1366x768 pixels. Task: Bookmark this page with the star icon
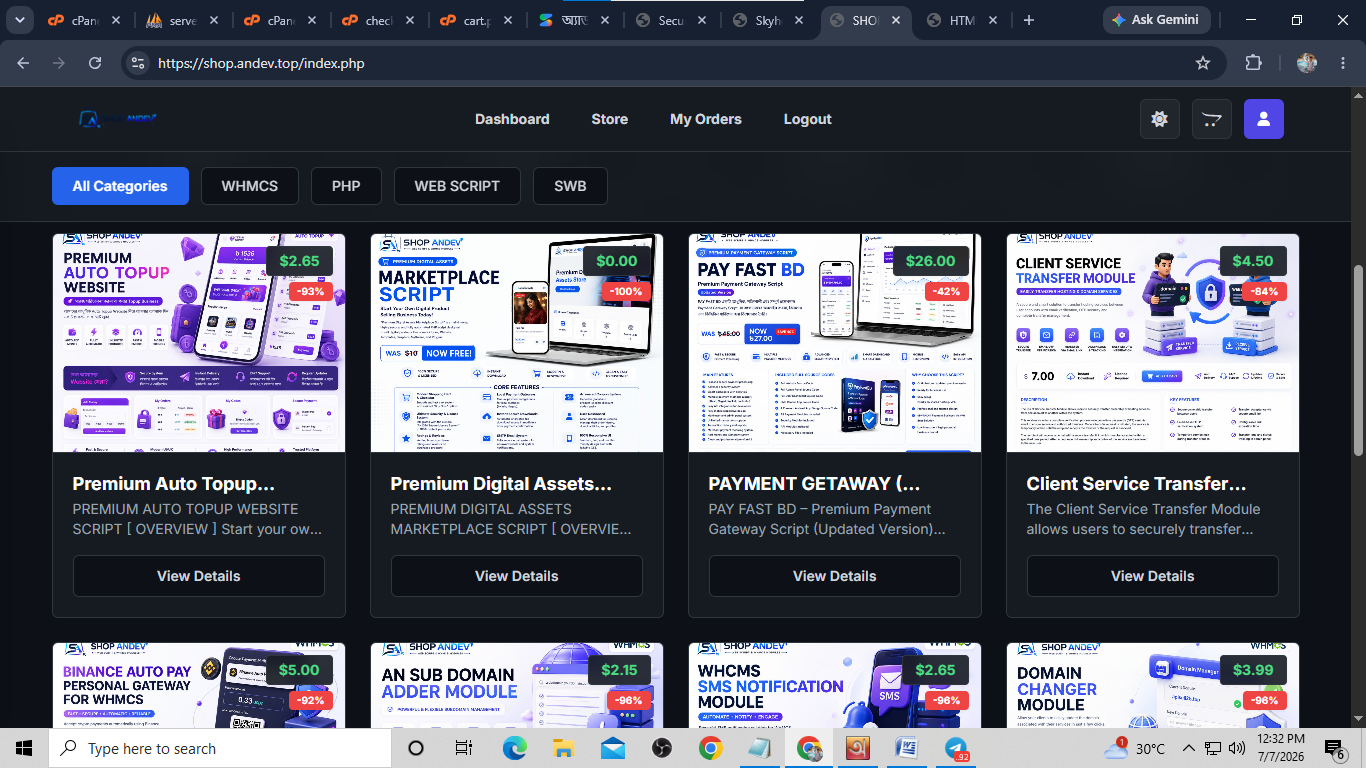[x=1203, y=63]
